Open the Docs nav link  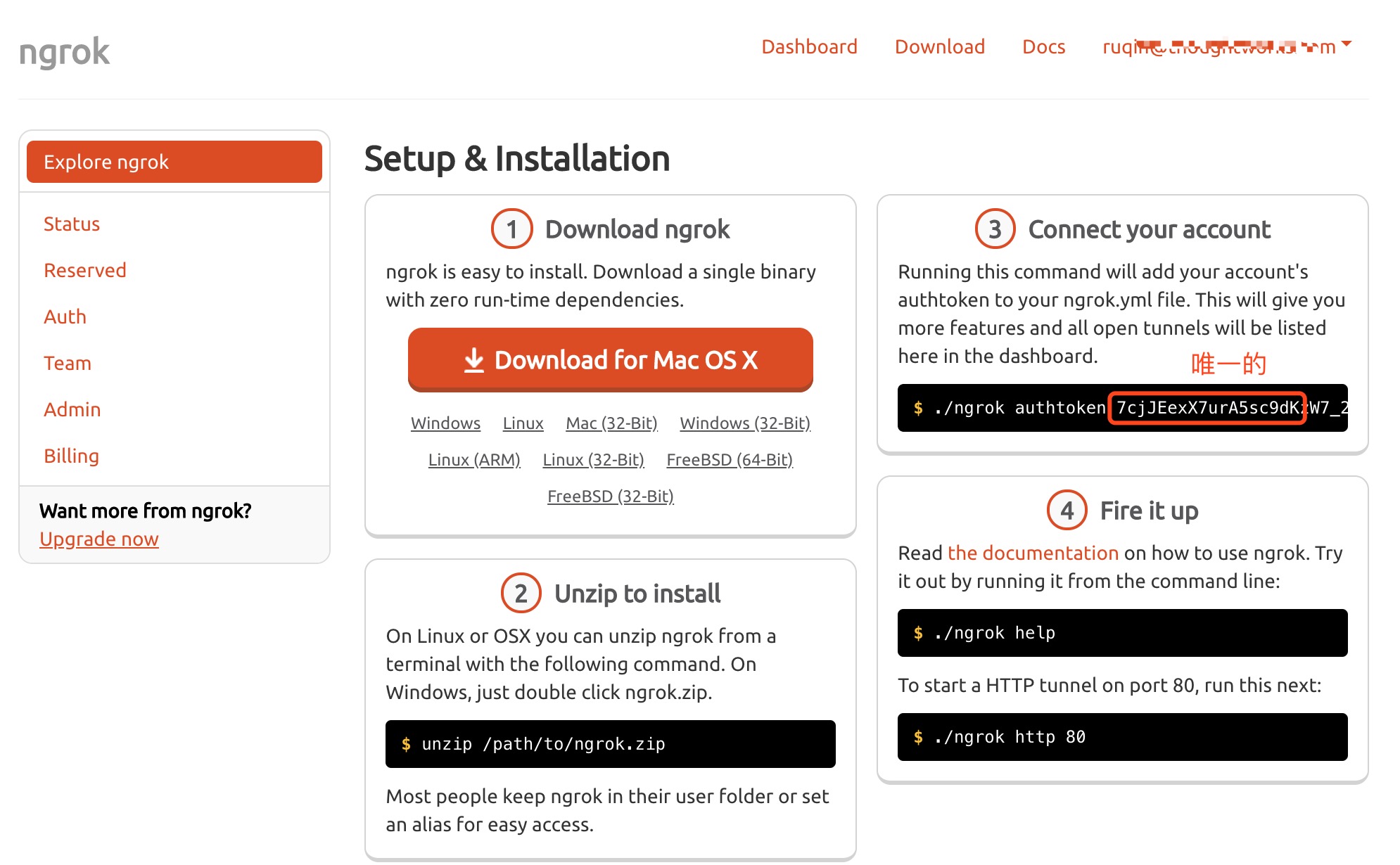1043,46
